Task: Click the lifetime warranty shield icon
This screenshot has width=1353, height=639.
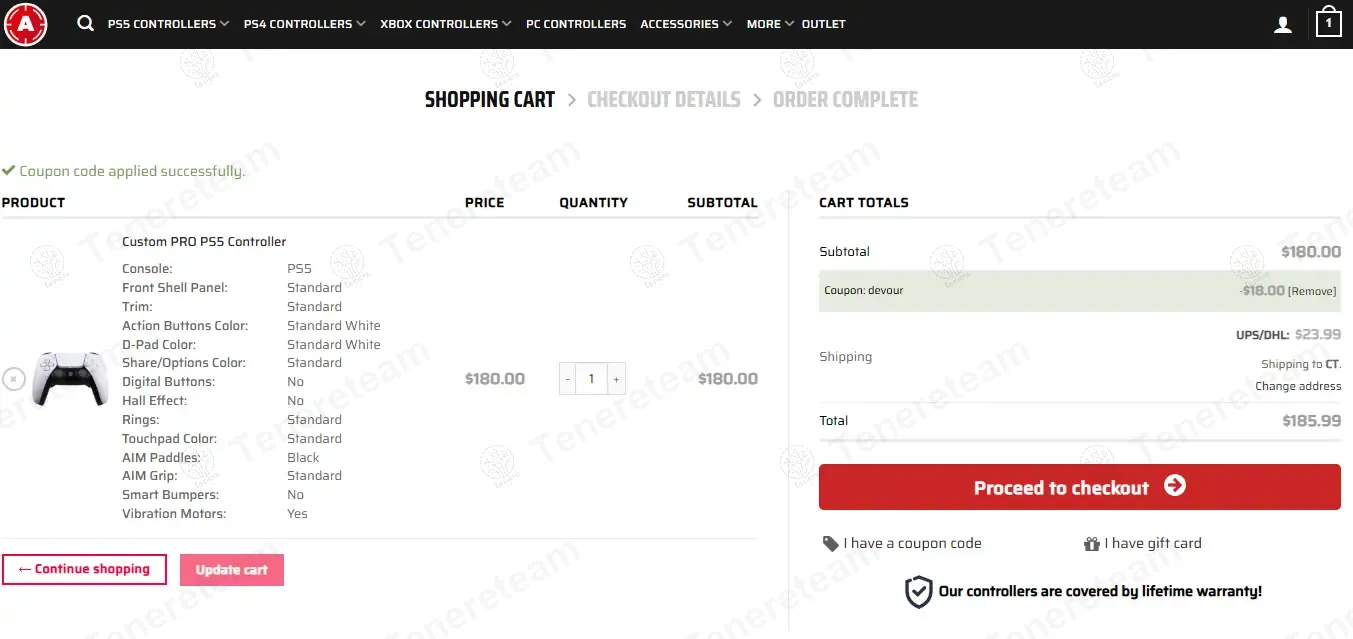Action: (918, 592)
